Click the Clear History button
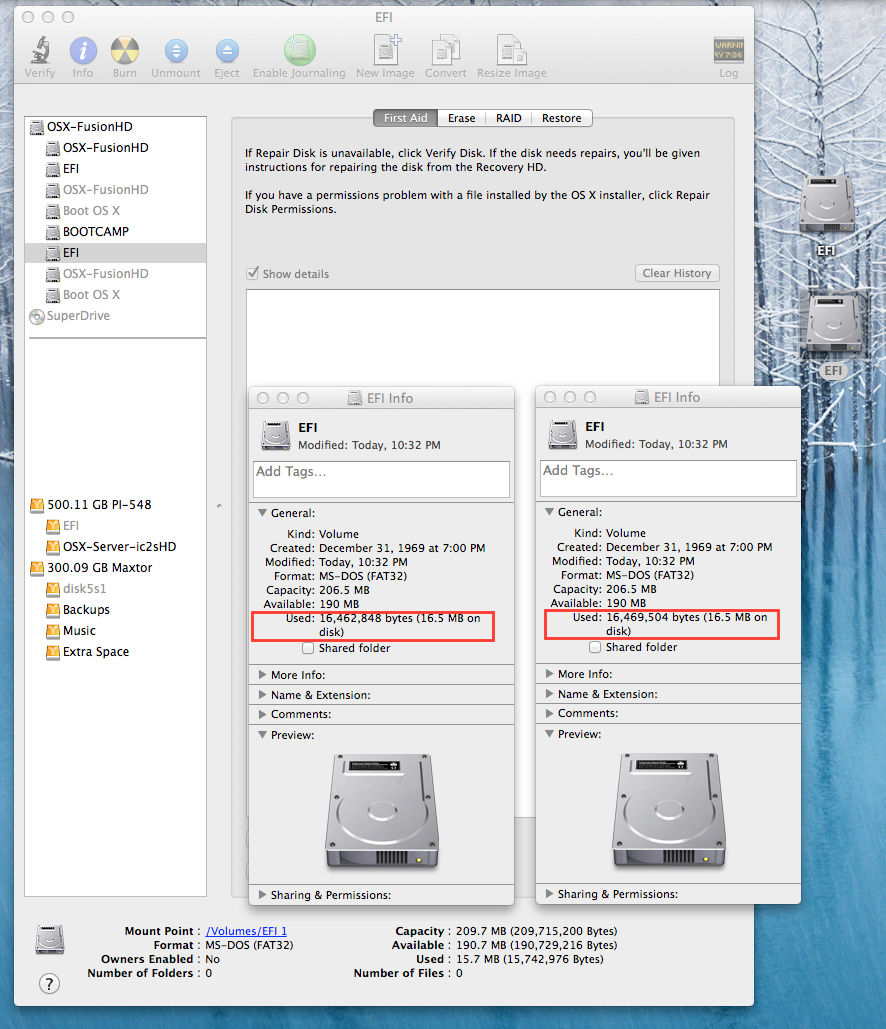 [x=677, y=273]
